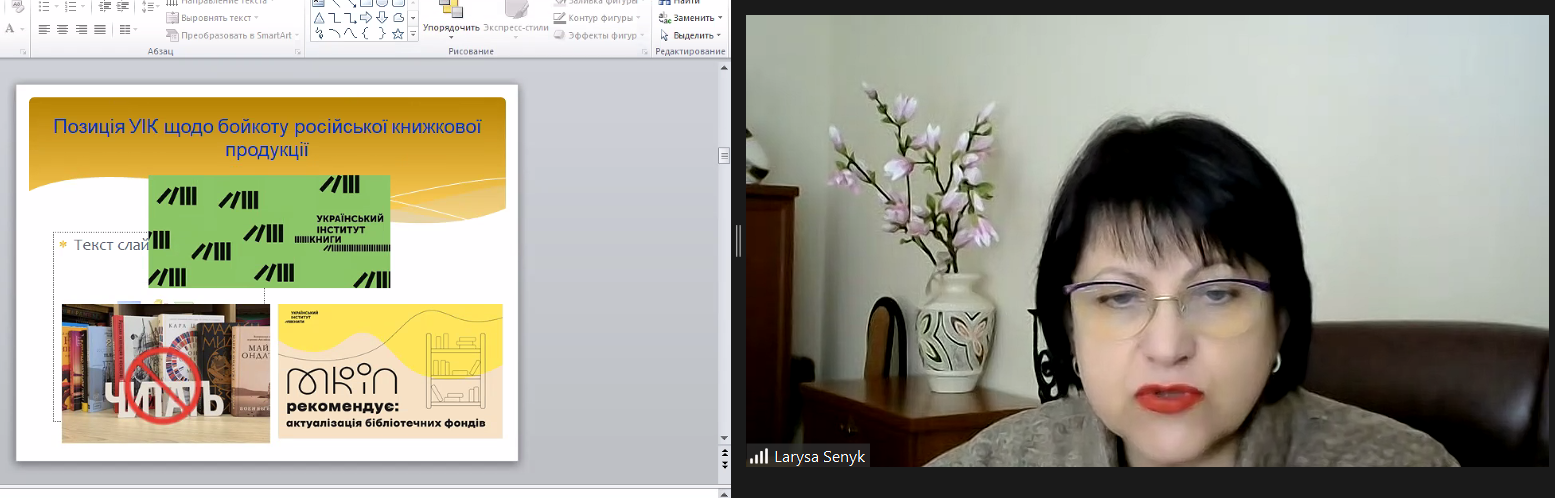1555x498 pixels.
Task: Select the curve shape
Action: coord(350,33)
